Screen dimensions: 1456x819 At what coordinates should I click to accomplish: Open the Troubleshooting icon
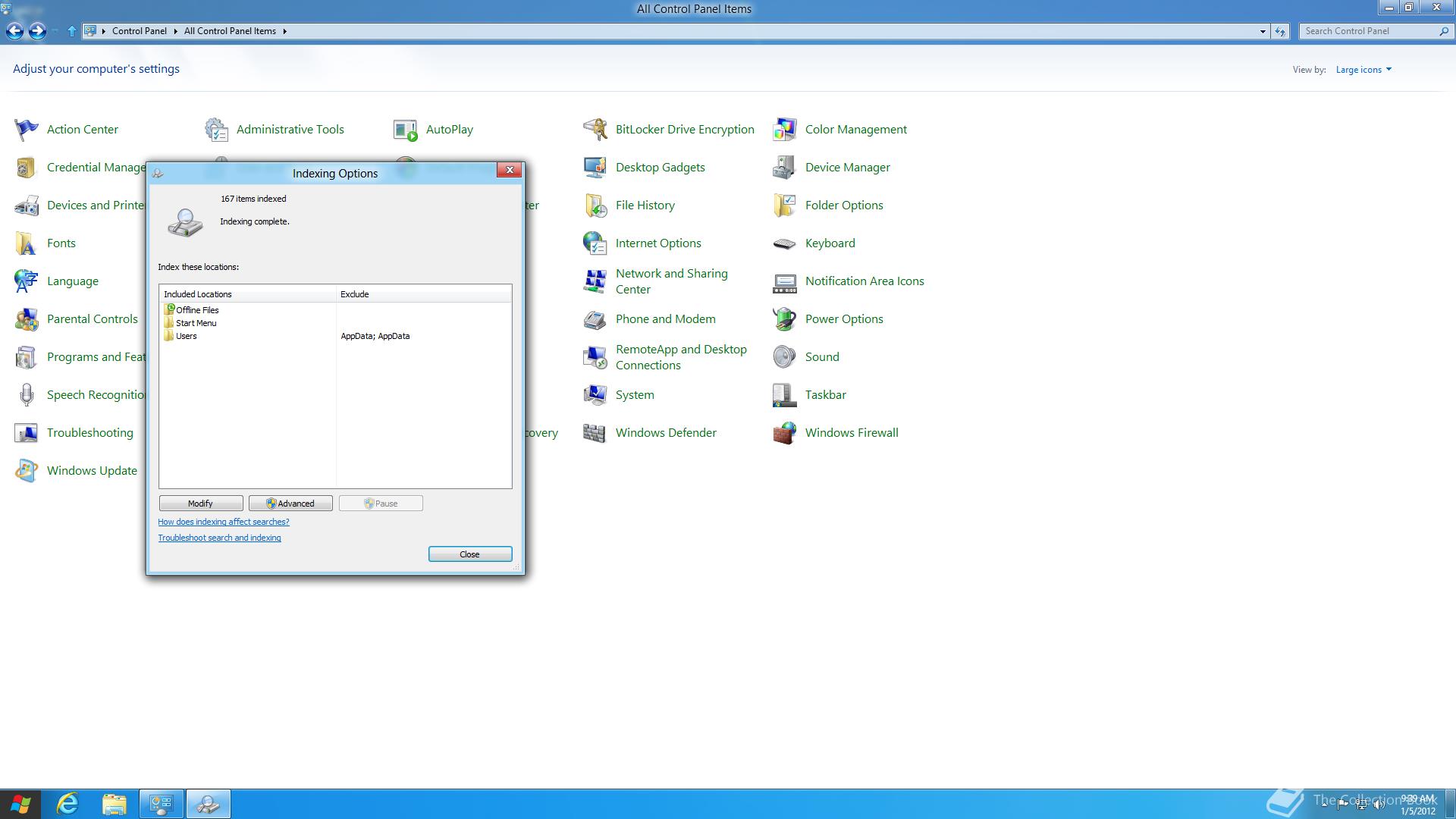coord(27,433)
